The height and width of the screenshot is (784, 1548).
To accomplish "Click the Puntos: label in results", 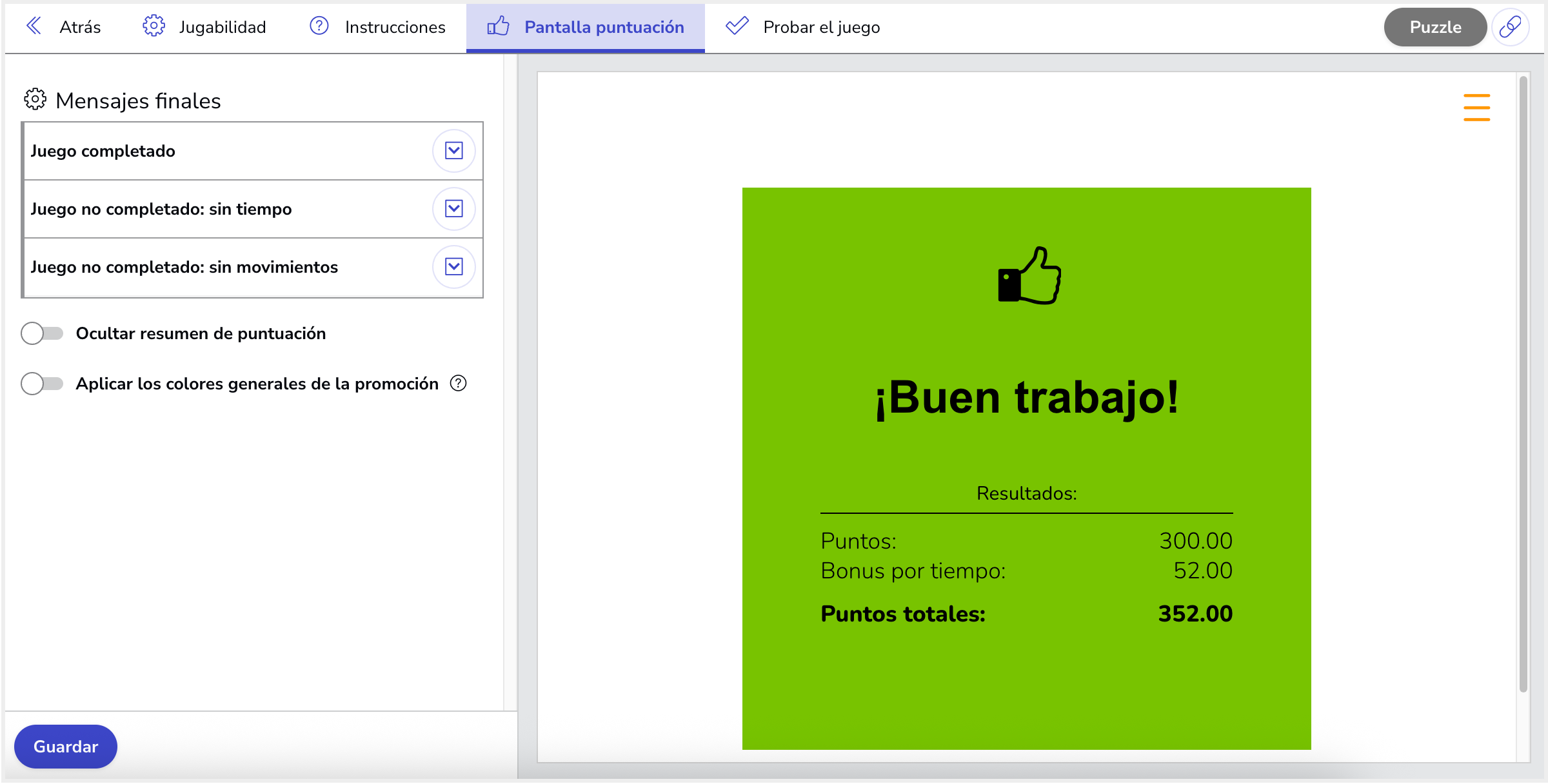I will pyautogui.click(x=858, y=541).
